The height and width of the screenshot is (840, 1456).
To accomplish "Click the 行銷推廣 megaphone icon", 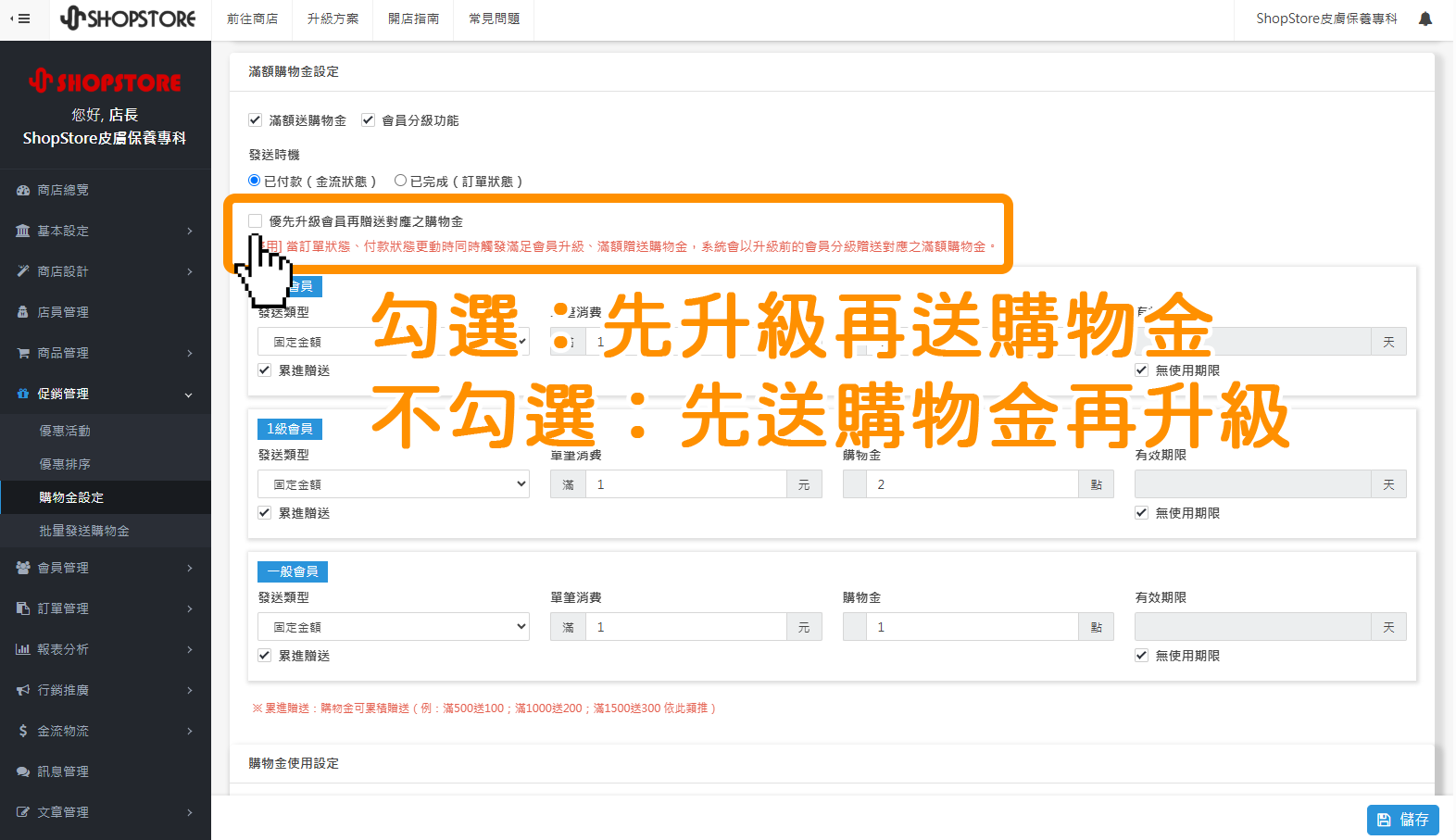I will pyautogui.click(x=23, y=690).
